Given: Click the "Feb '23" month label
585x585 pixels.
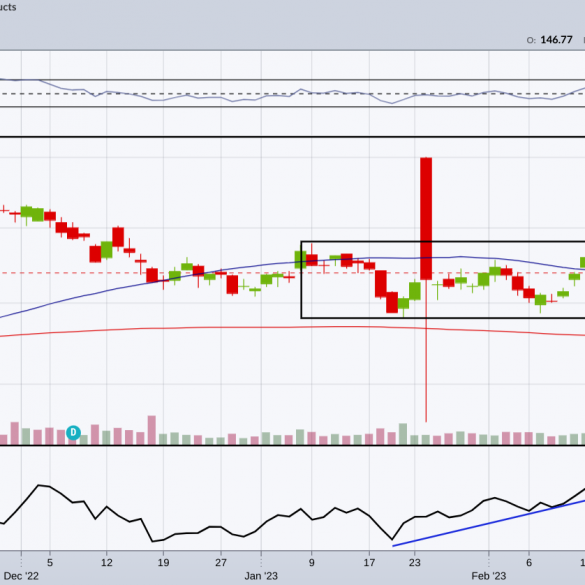Looking at the screenshot, I should click(x=489, y=576).
